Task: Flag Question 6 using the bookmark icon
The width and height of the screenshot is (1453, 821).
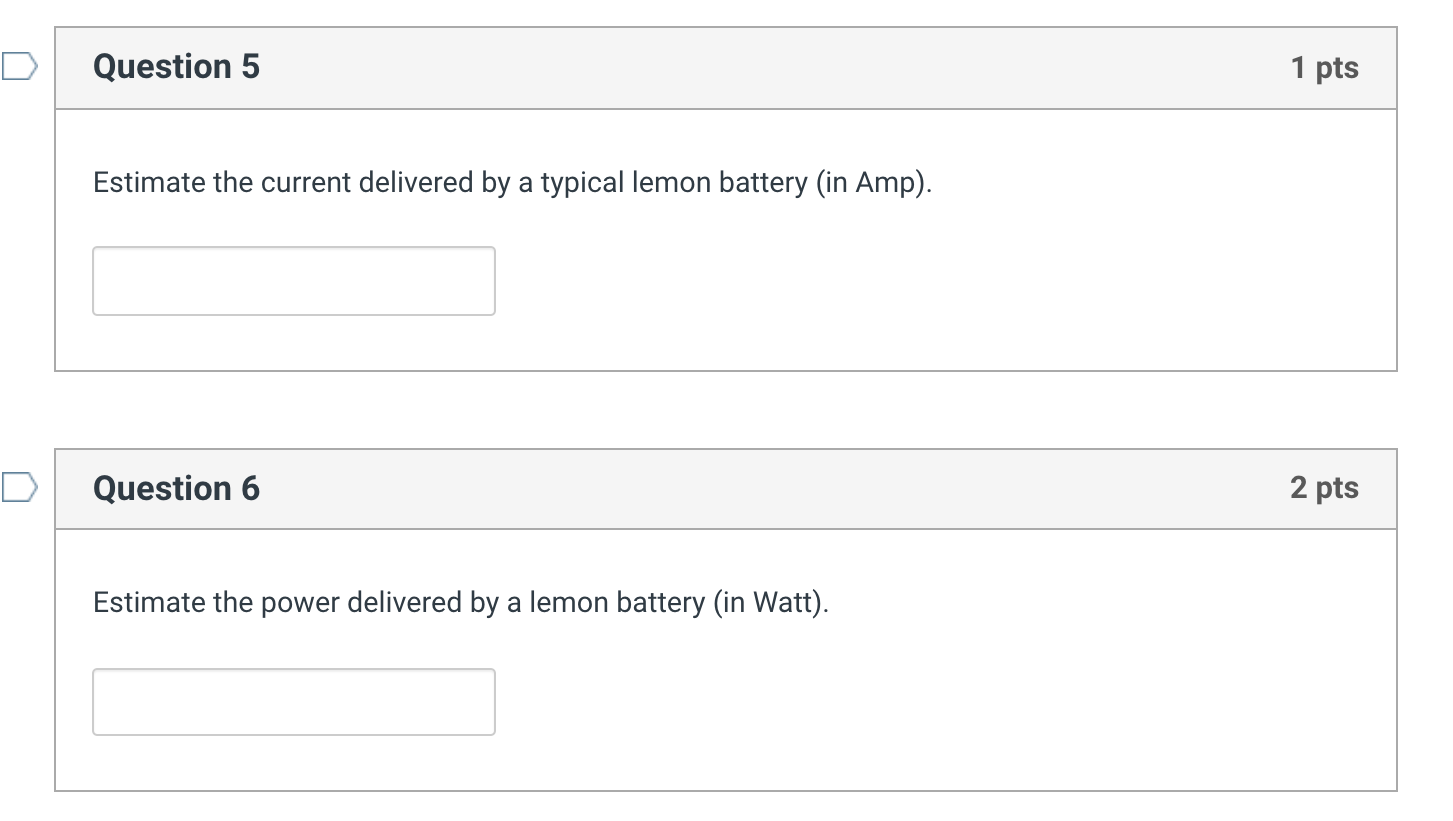Action: tap(18, 488)
